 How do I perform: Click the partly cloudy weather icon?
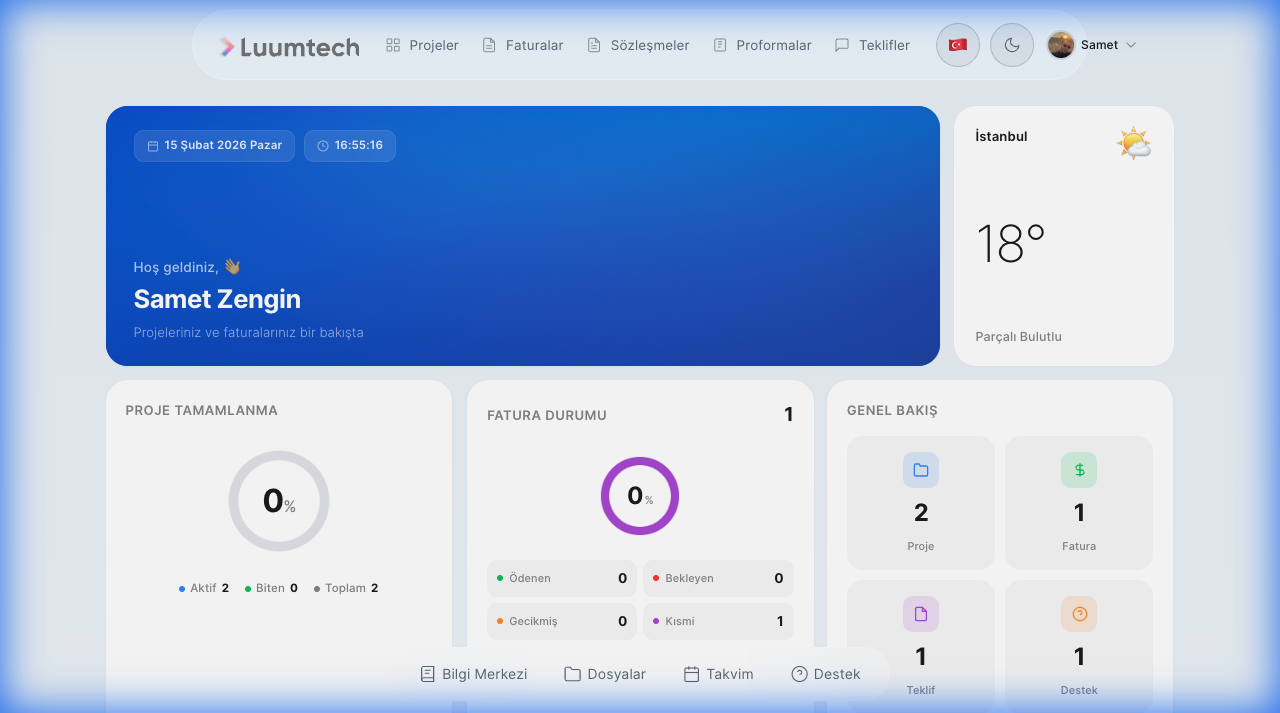1133,143
